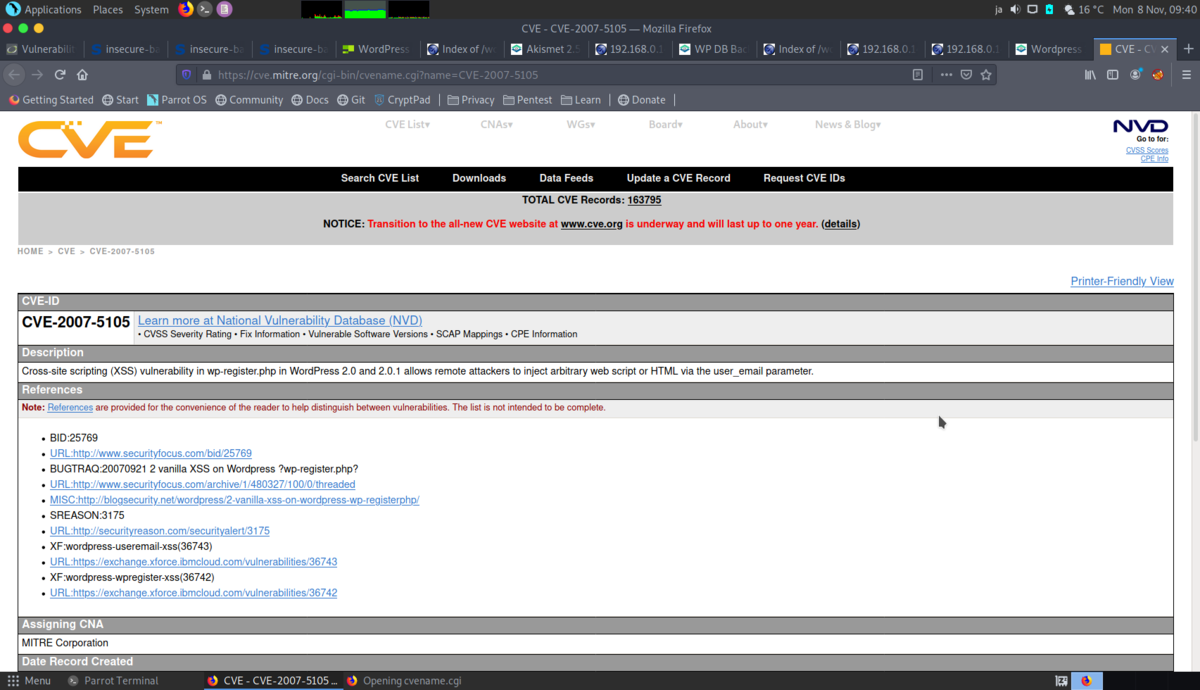Click total records count 163795
The width and height of the screenshot is (1200, 690).
[644, 200]
